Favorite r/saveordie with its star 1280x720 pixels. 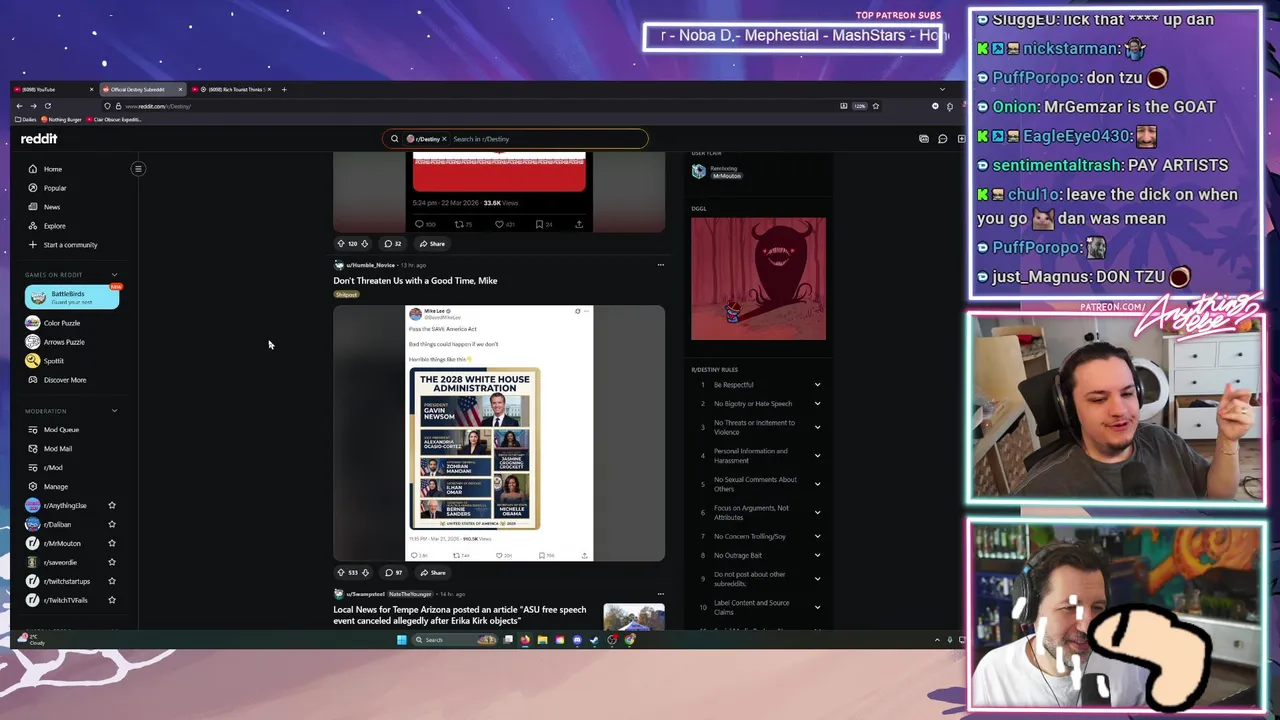112,563
